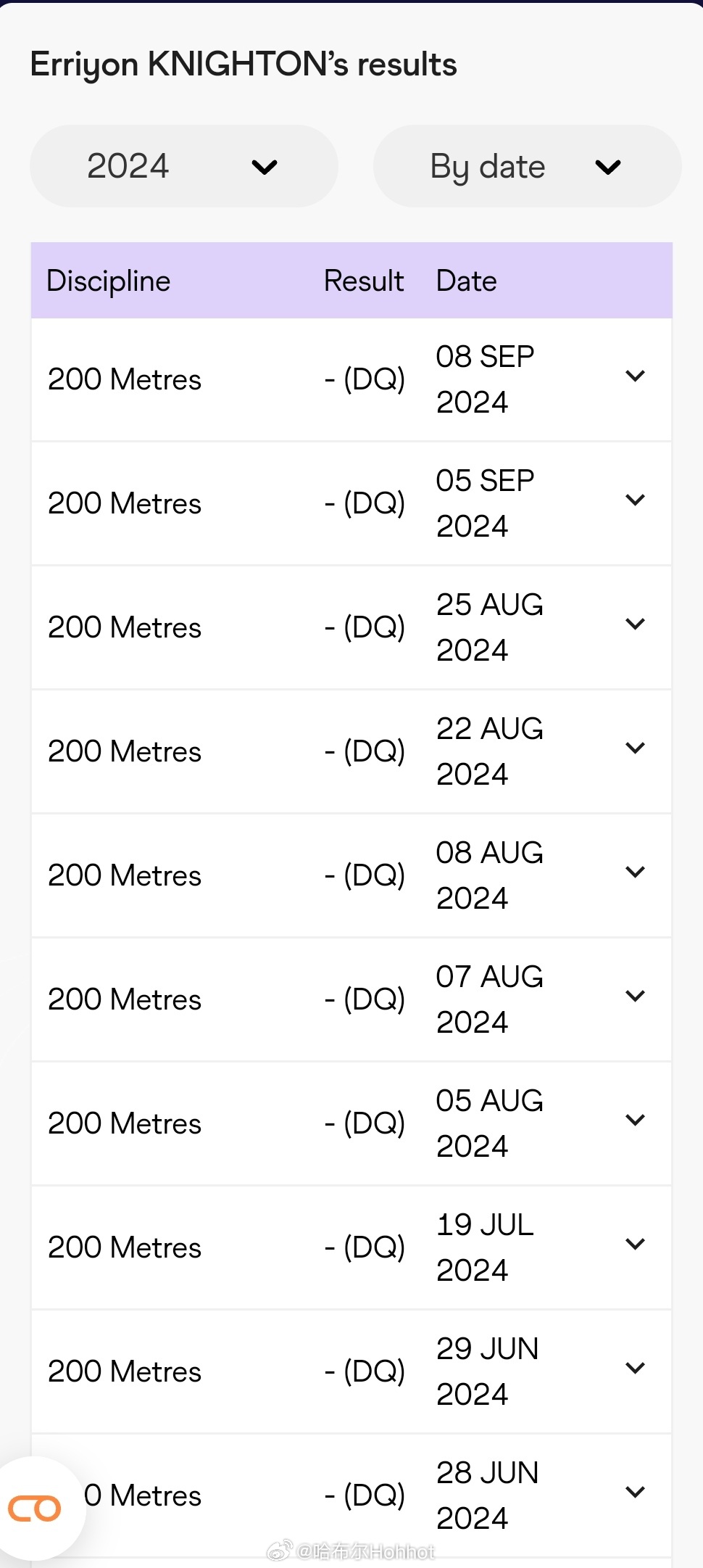
Task: Expand the 28 JUN 2024 result chevron
Action: click(635, 1492)
